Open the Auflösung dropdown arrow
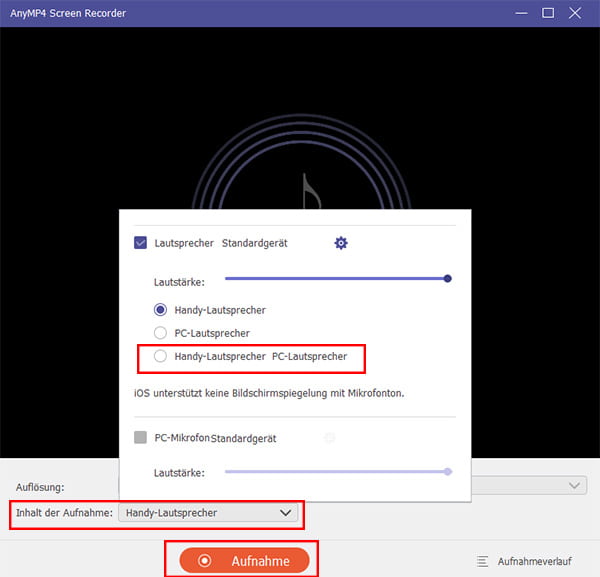The width and height of the screenshot is (600, 577). click(574, 486)
